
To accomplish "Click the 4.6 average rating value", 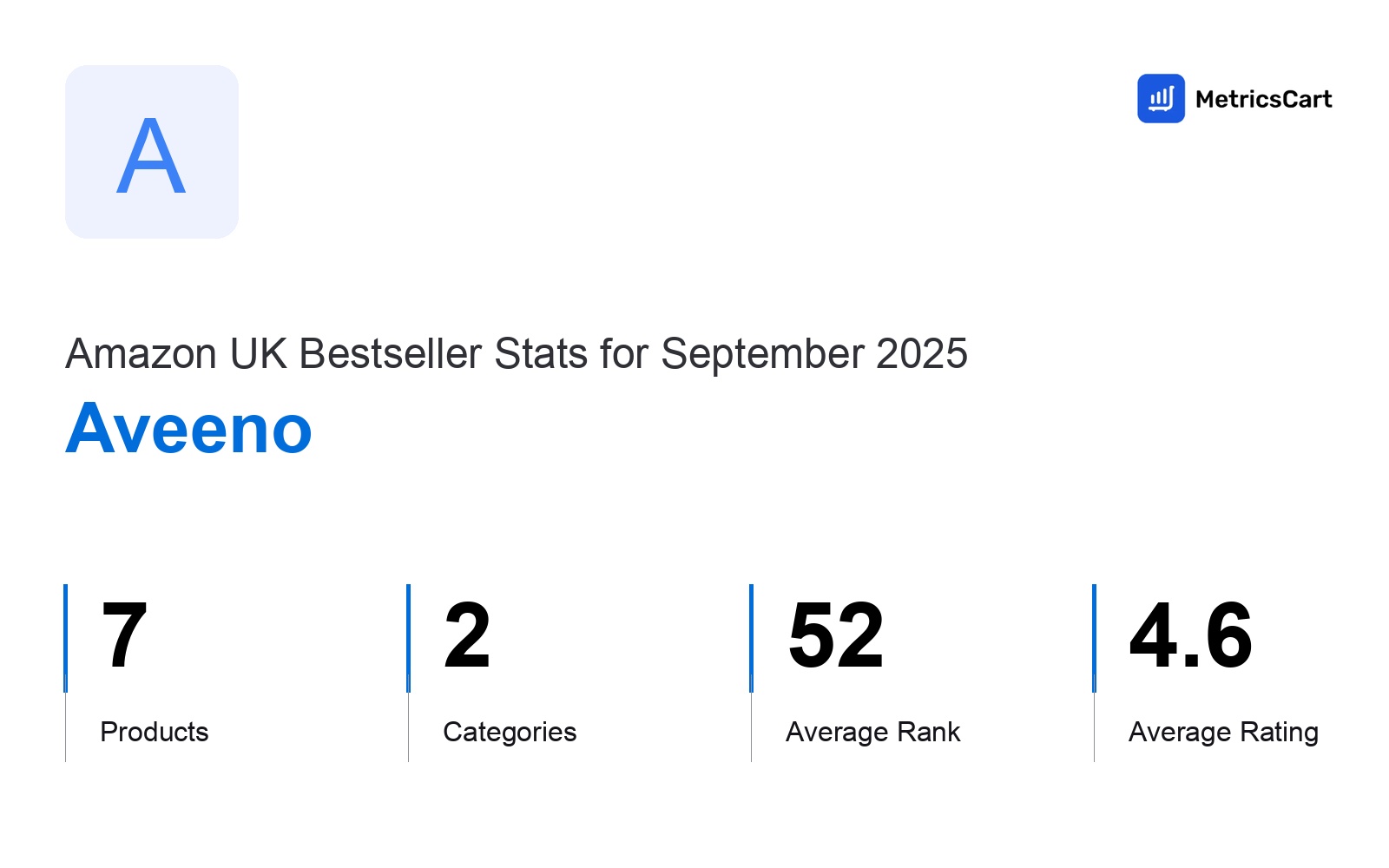I will [1190, 636].
